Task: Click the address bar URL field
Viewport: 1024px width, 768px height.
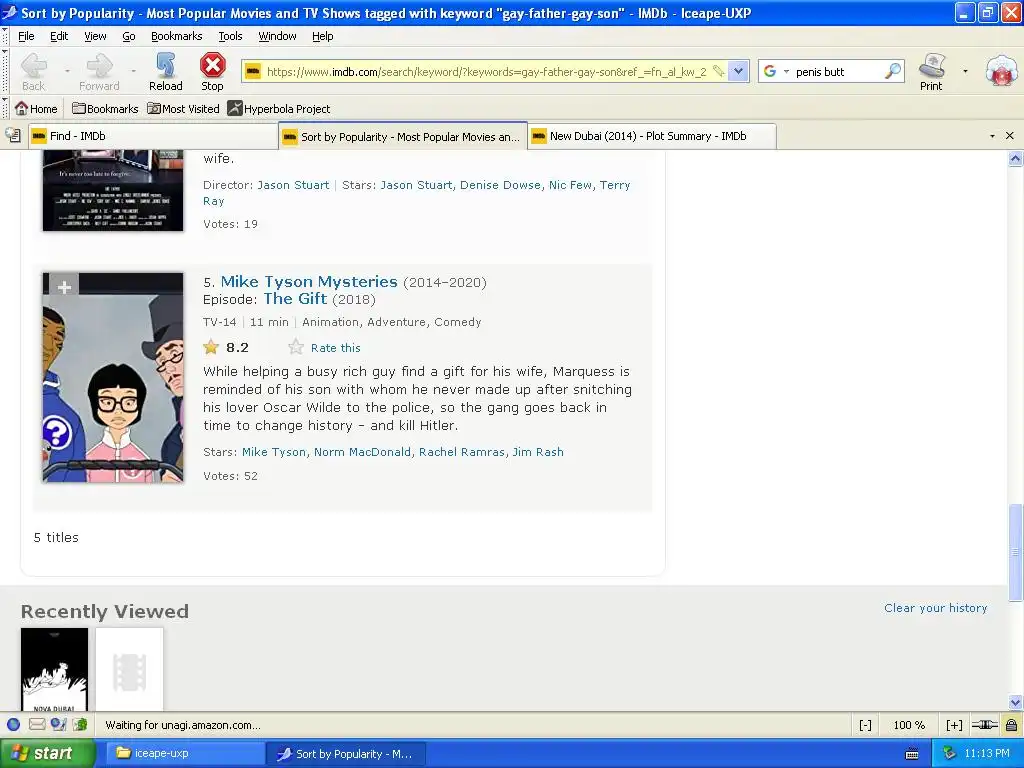Action: point(486,72)
